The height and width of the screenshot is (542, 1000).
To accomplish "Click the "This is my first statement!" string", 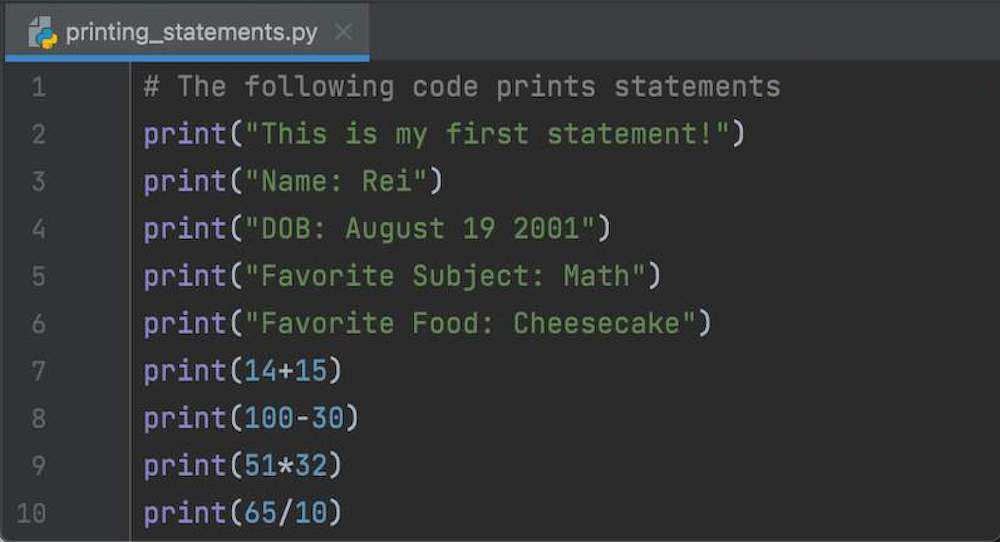I will coord(488,134).
